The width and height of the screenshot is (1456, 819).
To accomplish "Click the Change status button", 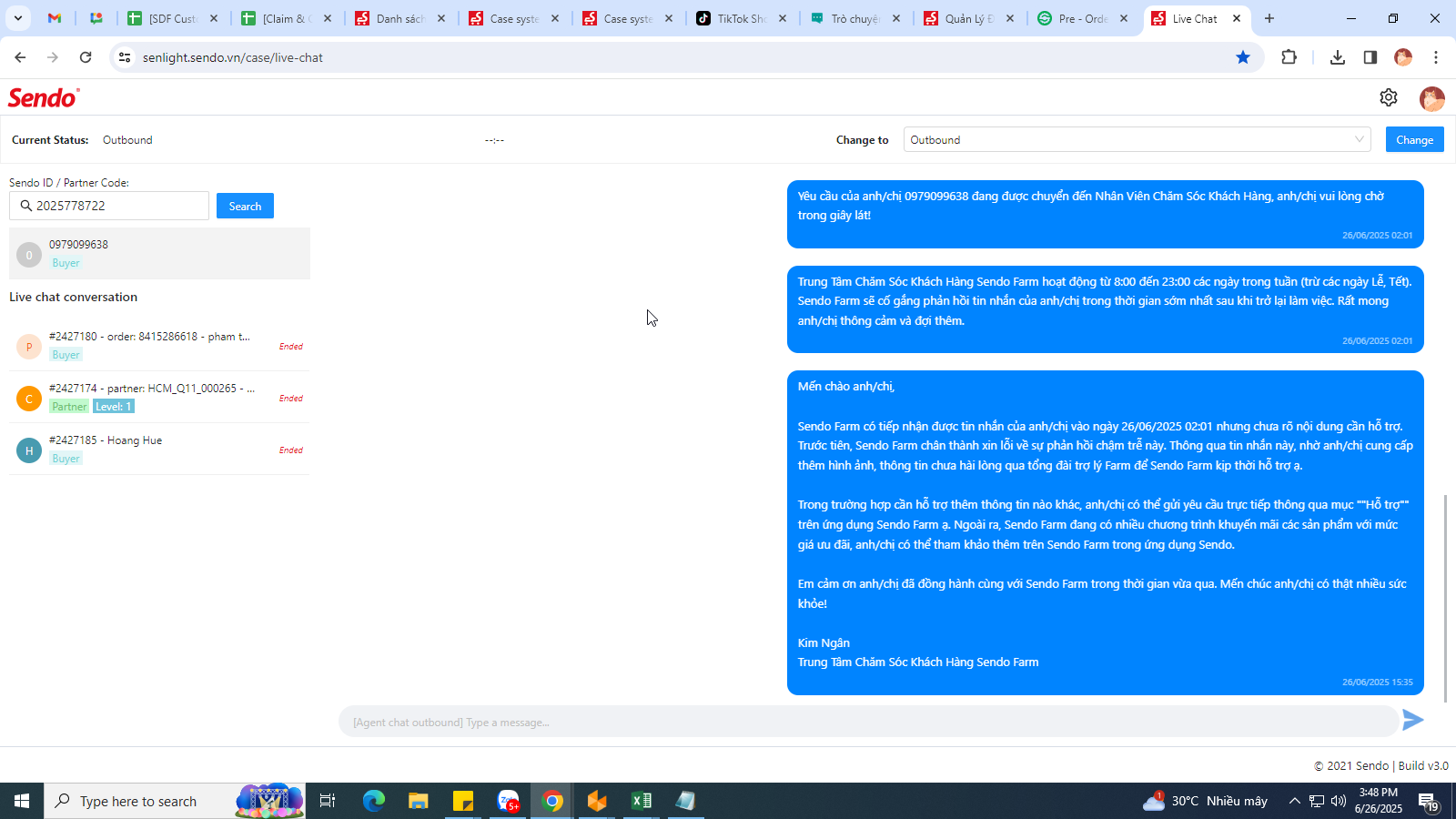I will point(1414,139).
